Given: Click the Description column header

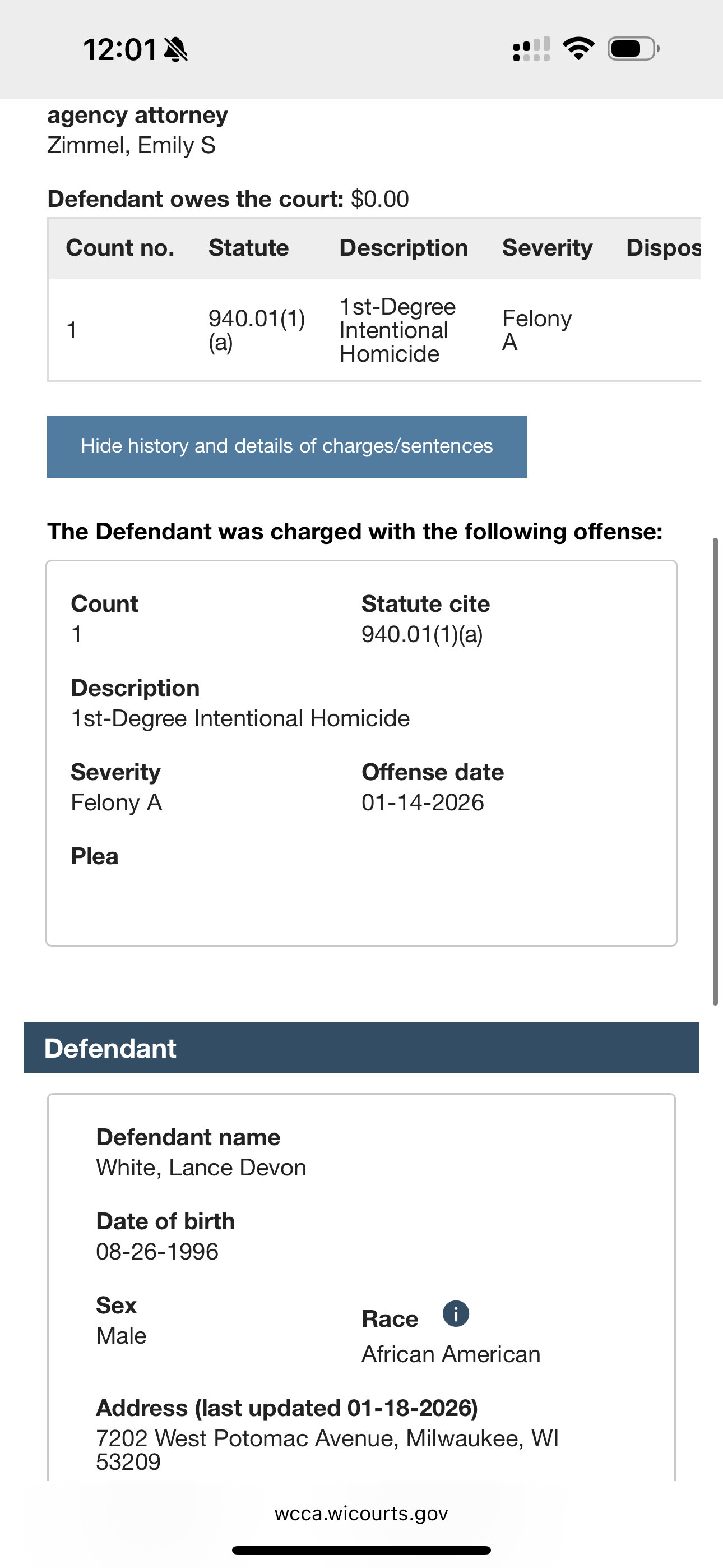Looking at the screenshot, I should tap(404, 248).
